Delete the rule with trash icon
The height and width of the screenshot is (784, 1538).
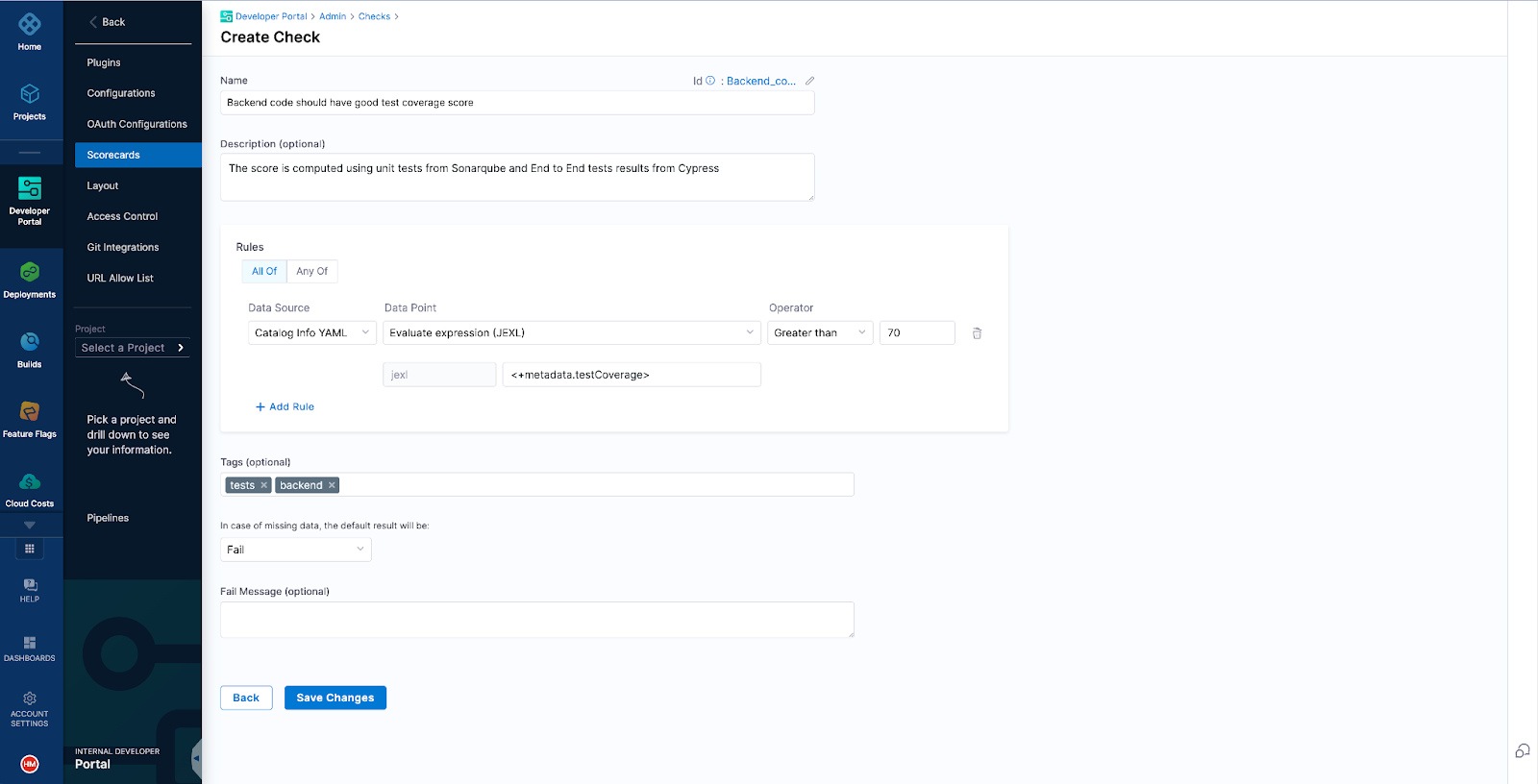[x=977, y=333]
